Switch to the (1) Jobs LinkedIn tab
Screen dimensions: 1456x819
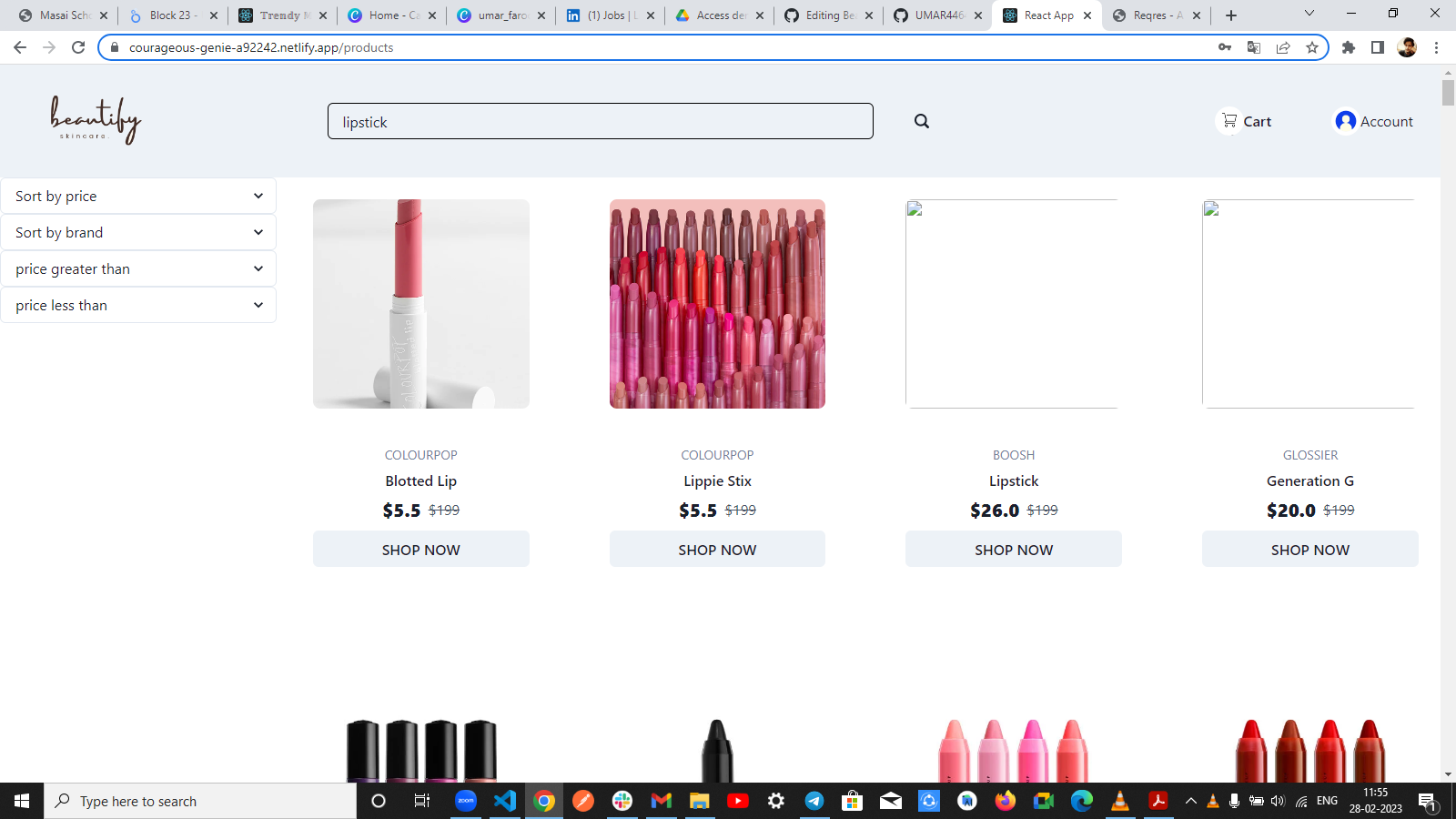(x=611, y=15)
